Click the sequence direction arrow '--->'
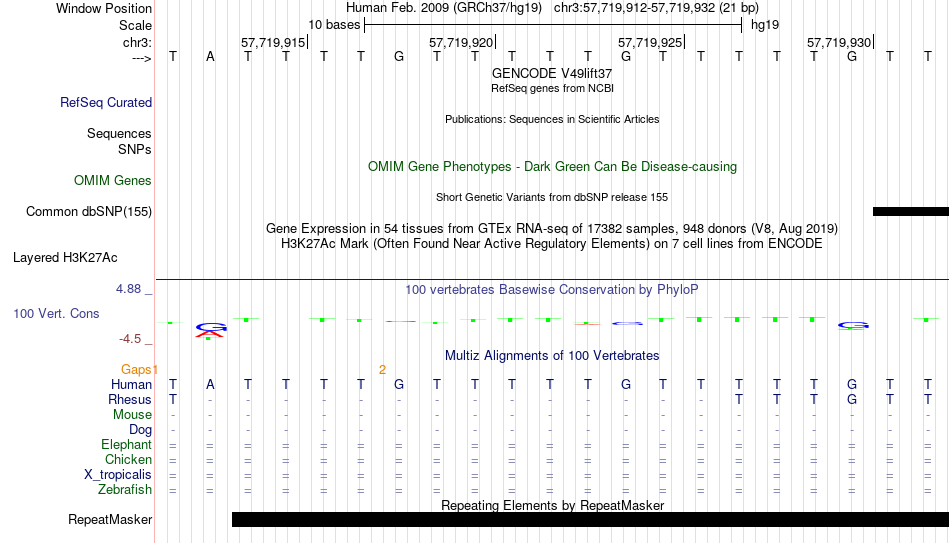This screenshot has width=950, height=543. point(142,58)
